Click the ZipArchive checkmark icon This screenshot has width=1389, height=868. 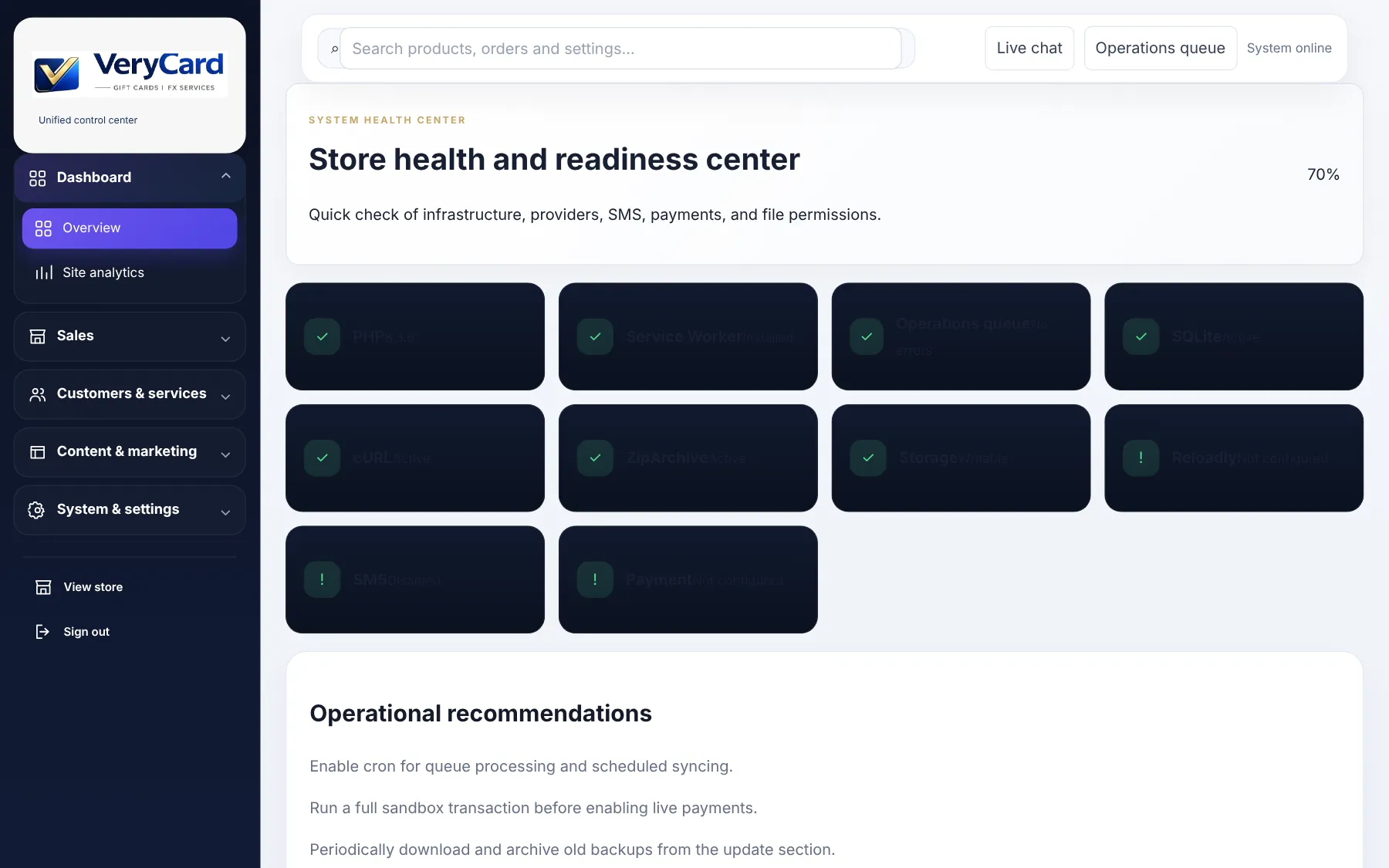pyautogui.click(x=595, y=458)
